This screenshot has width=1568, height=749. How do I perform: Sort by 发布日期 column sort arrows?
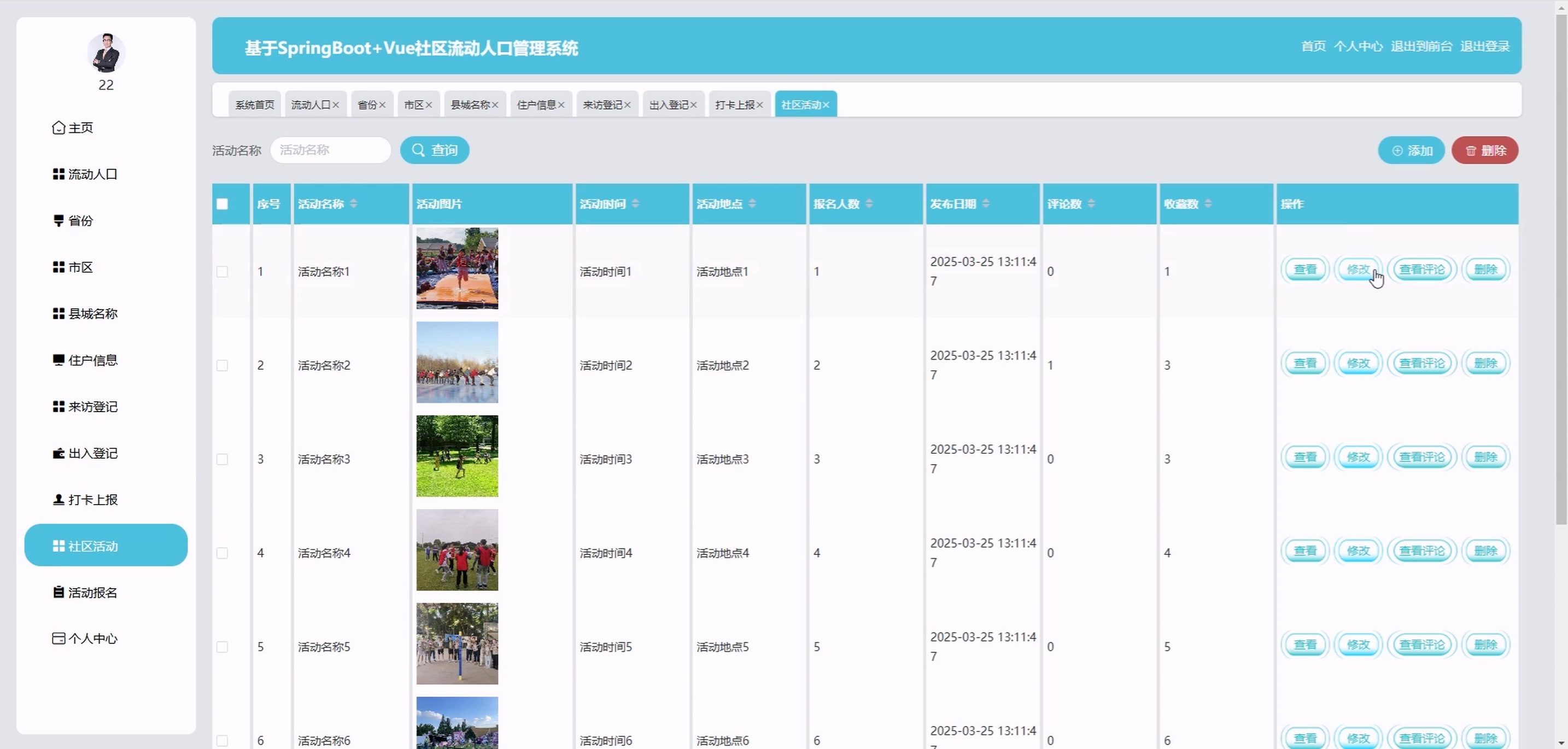(986, 203)
